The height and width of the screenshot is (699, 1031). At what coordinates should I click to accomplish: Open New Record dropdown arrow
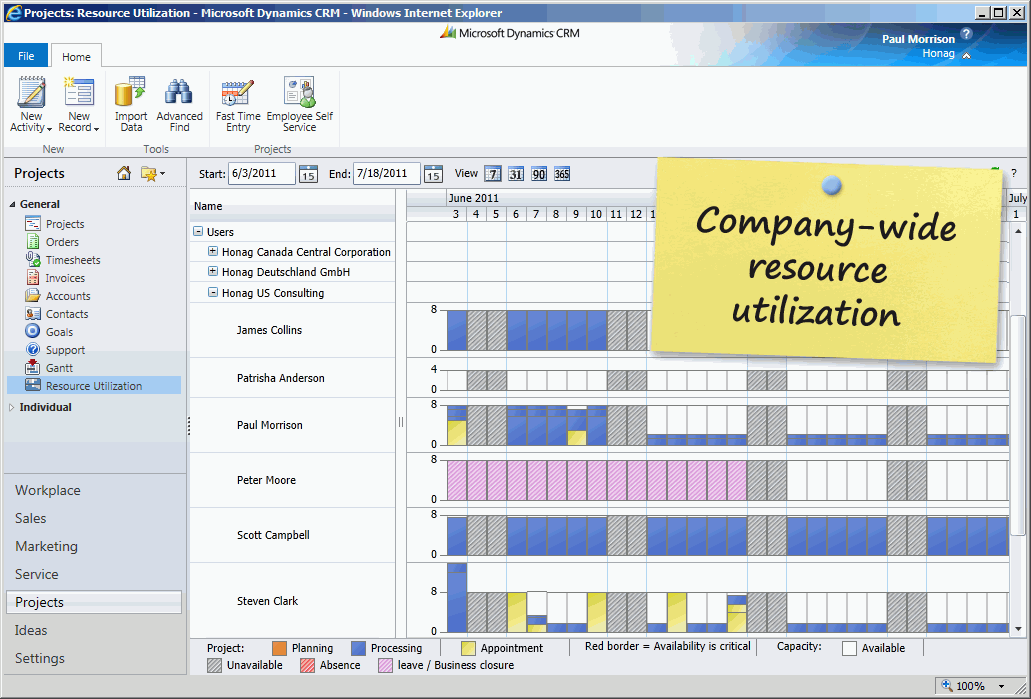click(96, 129)
